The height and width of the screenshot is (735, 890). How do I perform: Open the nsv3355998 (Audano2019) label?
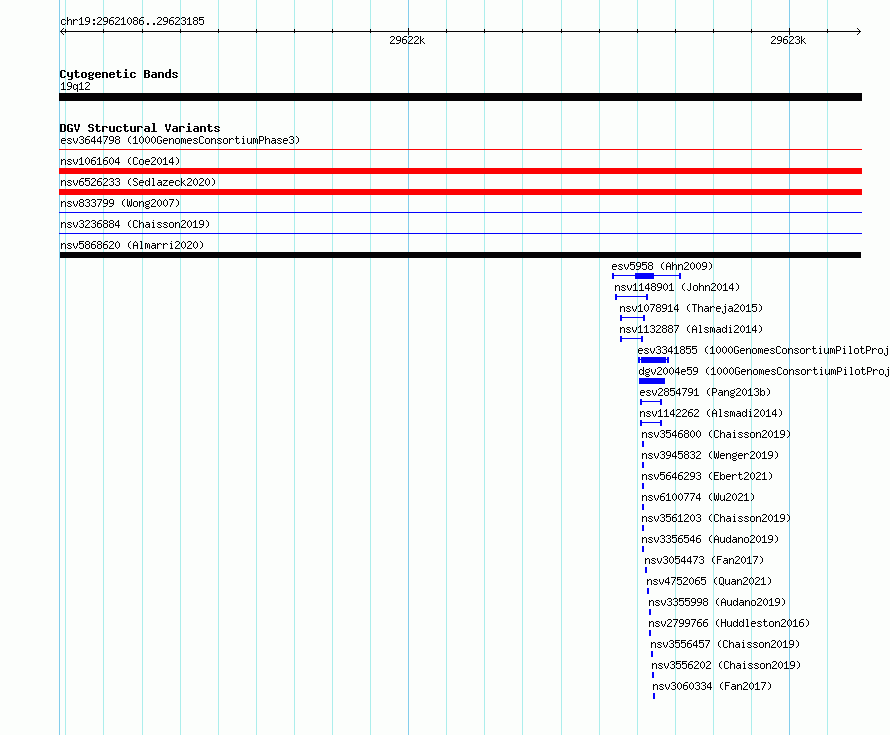pos(717,602)
